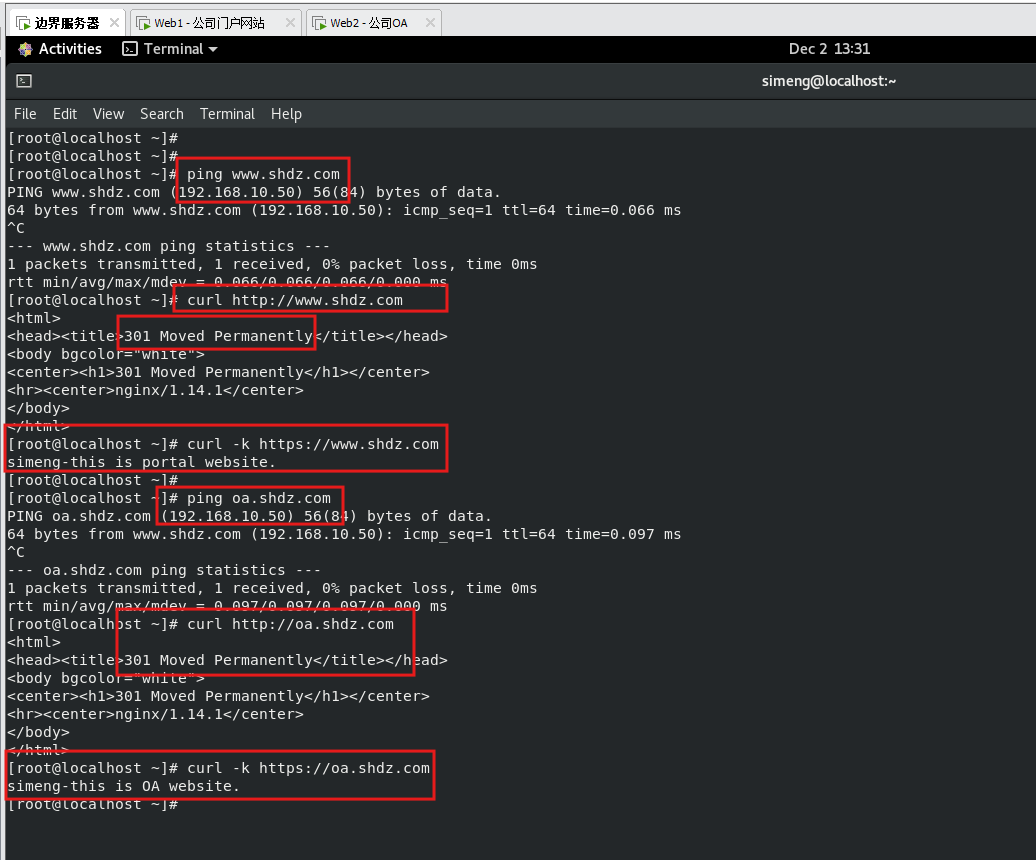
Task: Close the Web2 - 公司OA tab
Action: [x=429, y=23]
